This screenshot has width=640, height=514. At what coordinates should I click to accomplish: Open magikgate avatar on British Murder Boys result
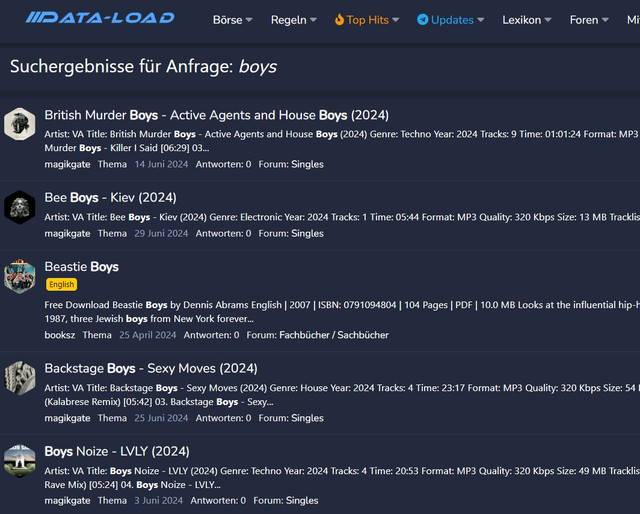[x=20, y=124]
